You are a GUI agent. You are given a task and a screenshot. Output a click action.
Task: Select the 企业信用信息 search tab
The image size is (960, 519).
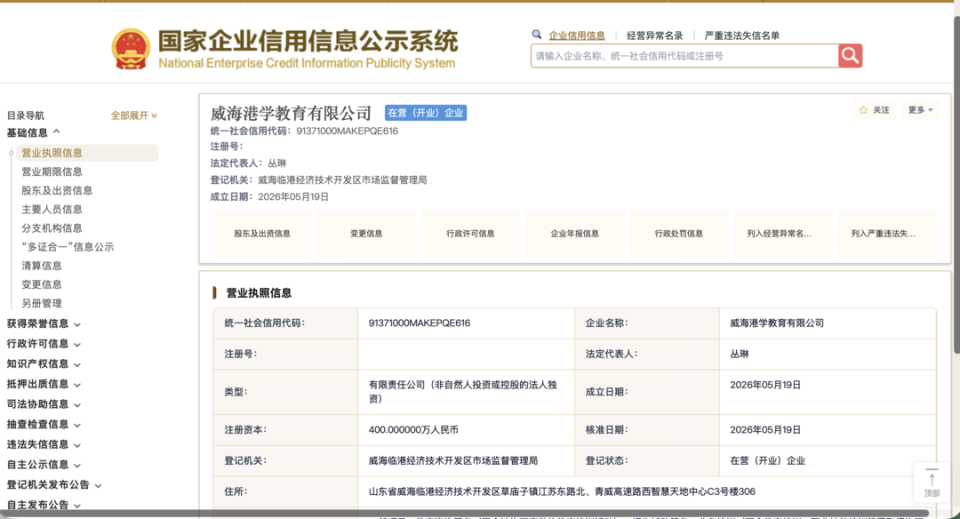coord(577,35)
